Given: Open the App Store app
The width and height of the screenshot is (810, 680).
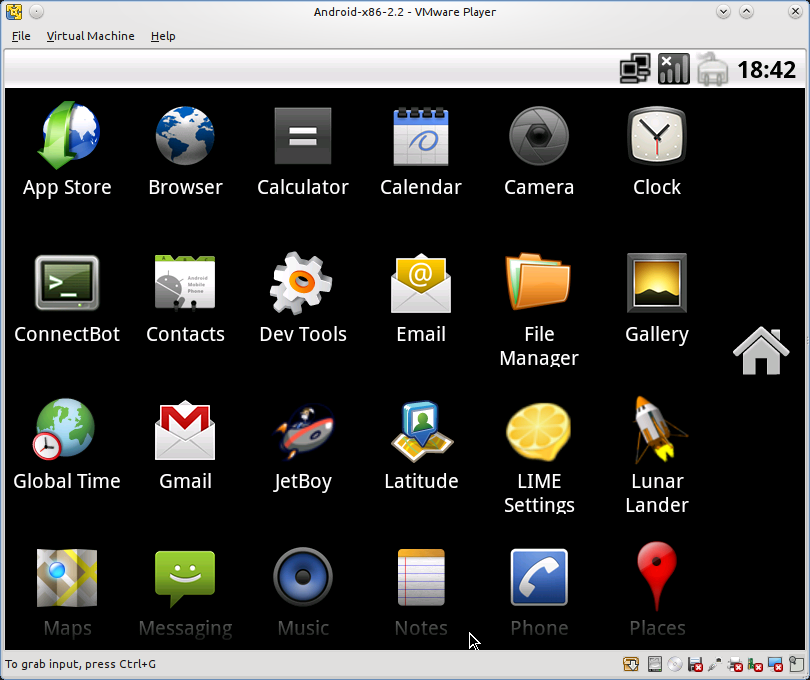Looking at the screenshot, I should (67, 150).
